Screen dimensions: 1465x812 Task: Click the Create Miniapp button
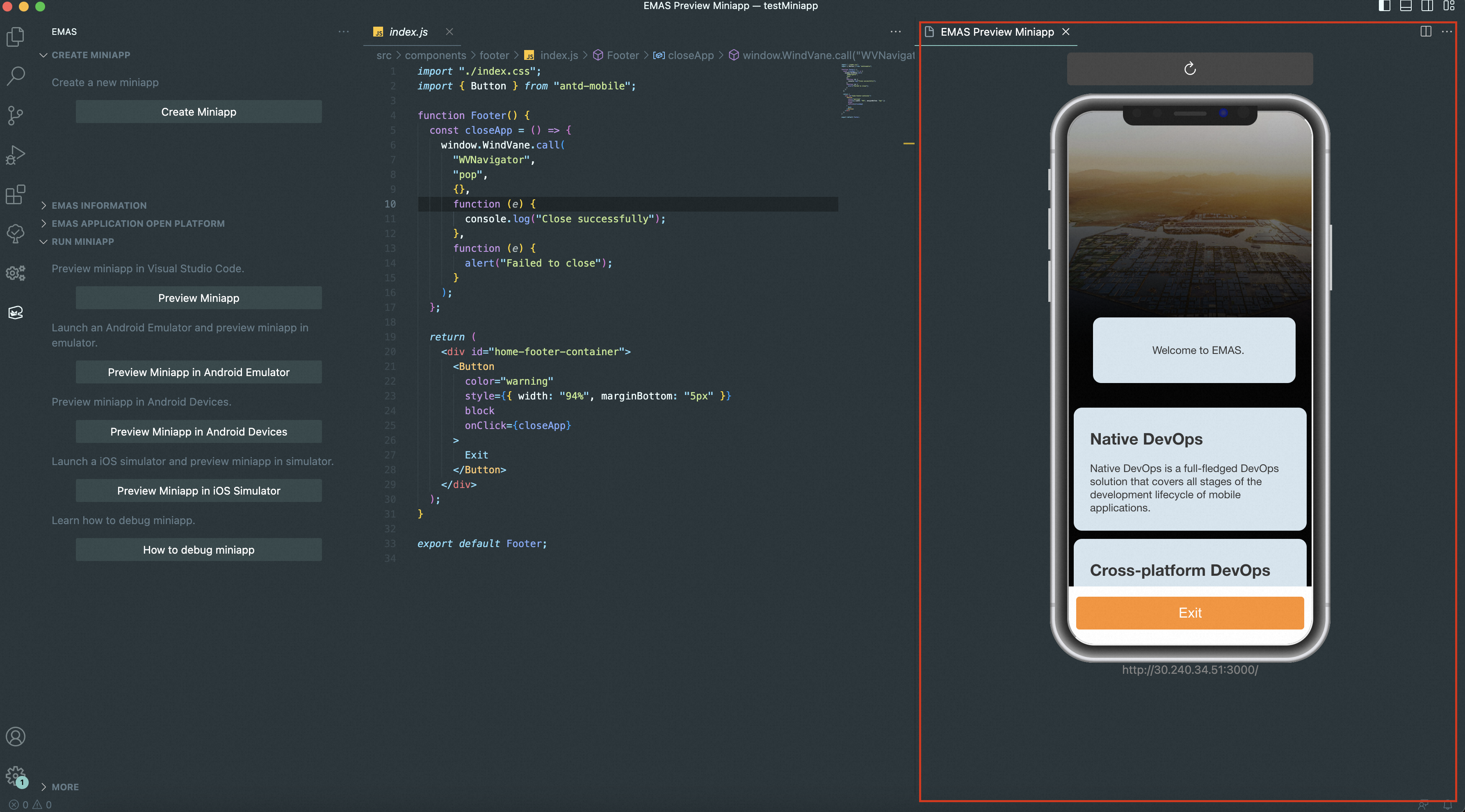[x=199, y=112]
